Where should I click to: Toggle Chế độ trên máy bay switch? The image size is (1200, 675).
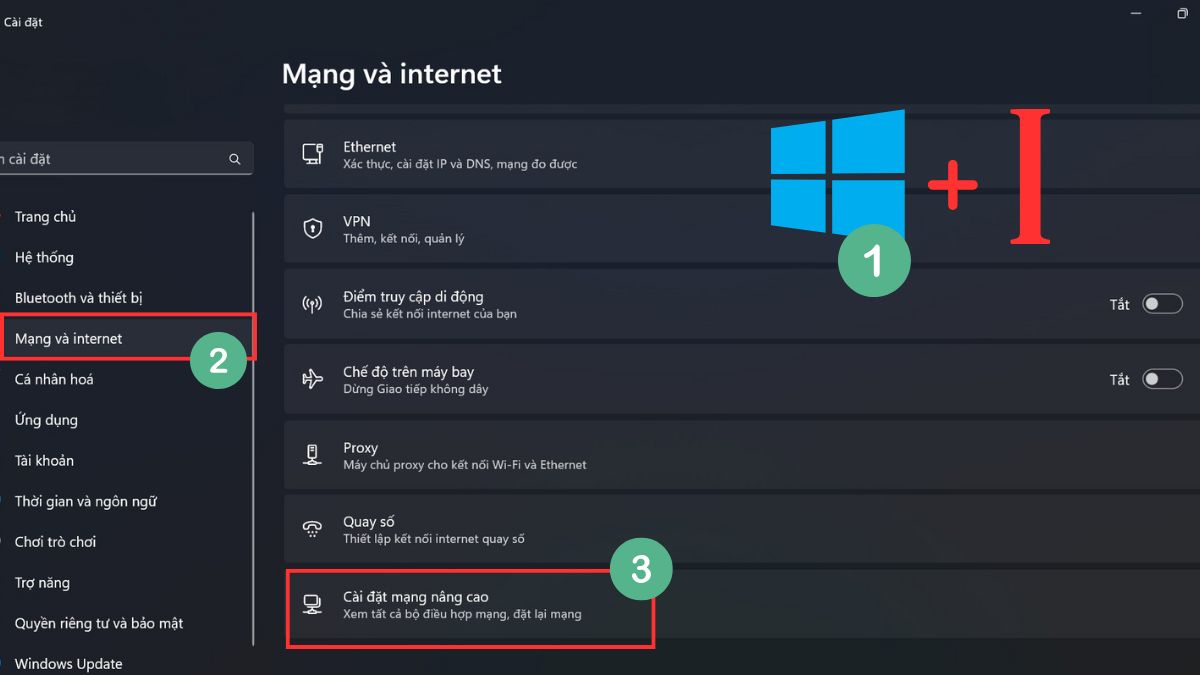tap(1163, 379)
